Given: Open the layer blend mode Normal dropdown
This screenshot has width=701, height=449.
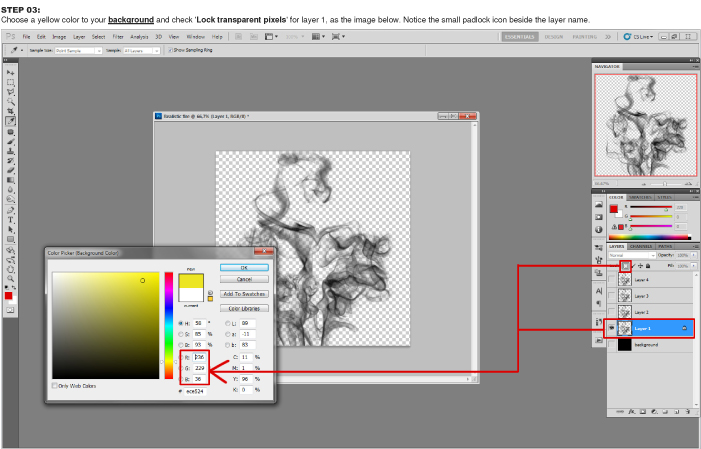Looking at the screenshot, I should pos(632,255).
